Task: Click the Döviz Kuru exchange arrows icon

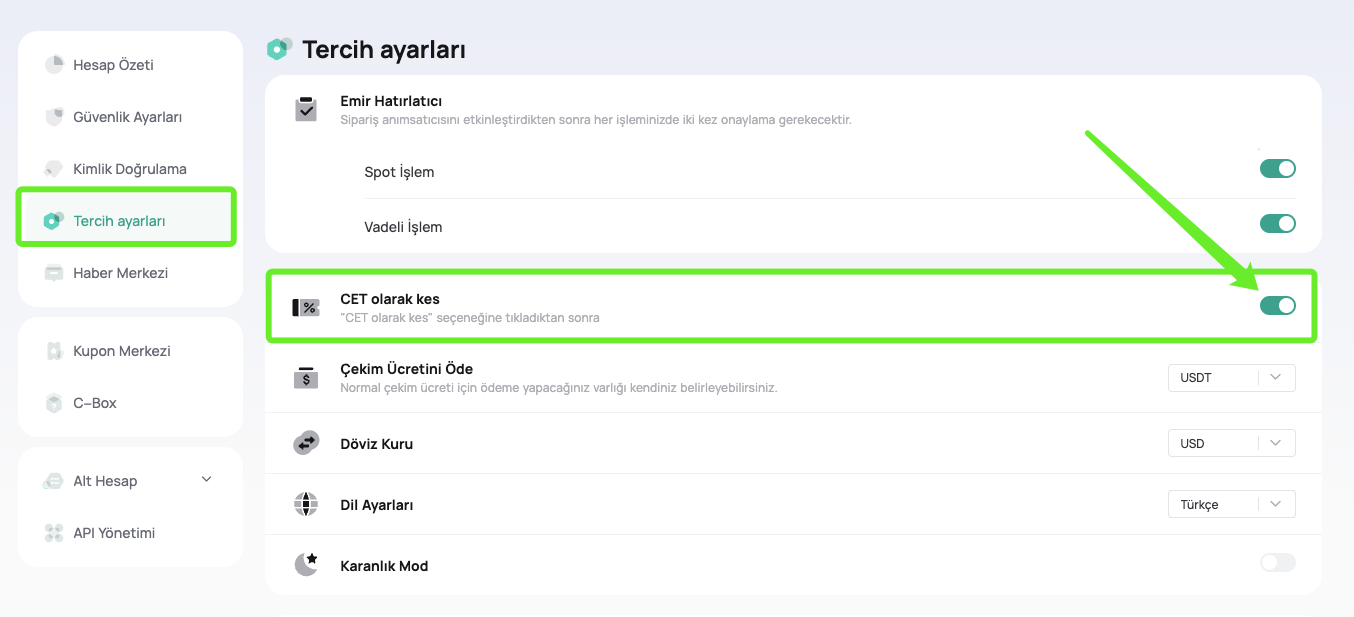Action: (x=306, y=443)
